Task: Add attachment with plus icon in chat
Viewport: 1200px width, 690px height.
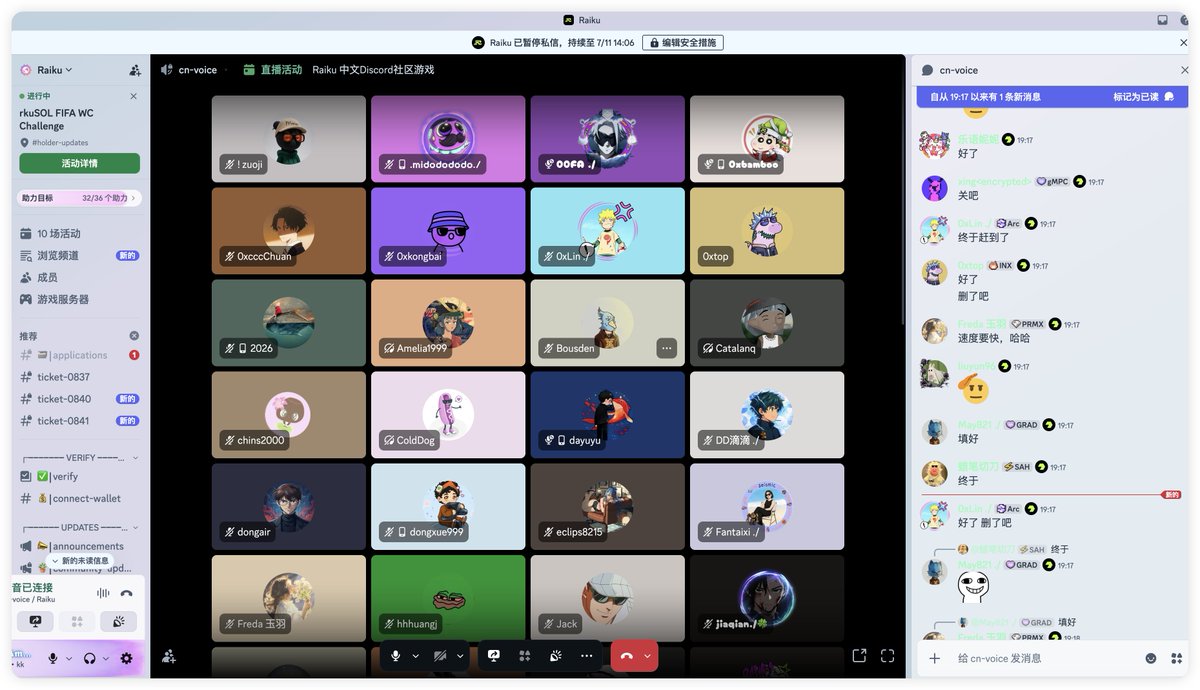Action: [935, 658]
